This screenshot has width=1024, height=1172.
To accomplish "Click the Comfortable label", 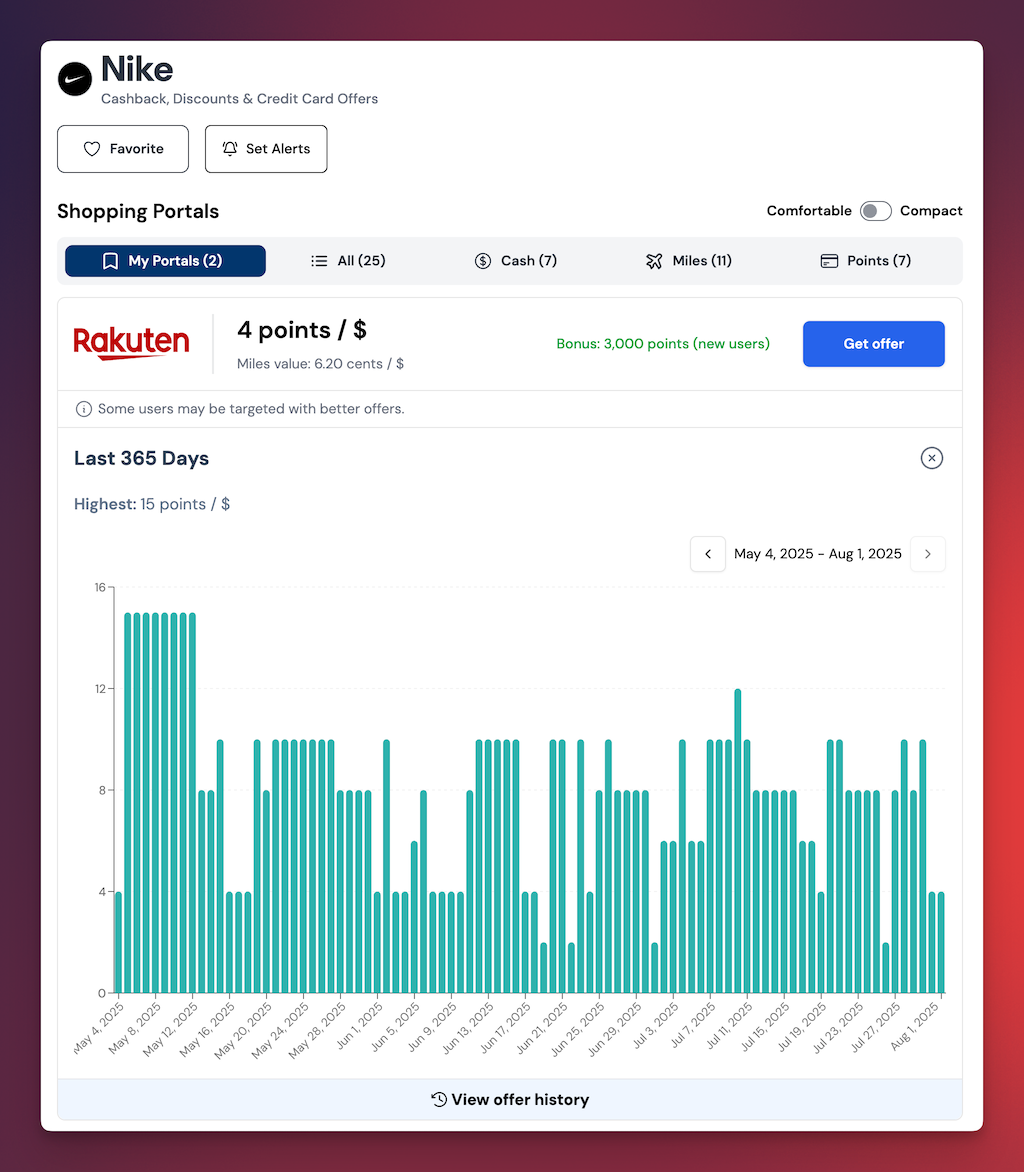I will (x=809, y=211).
